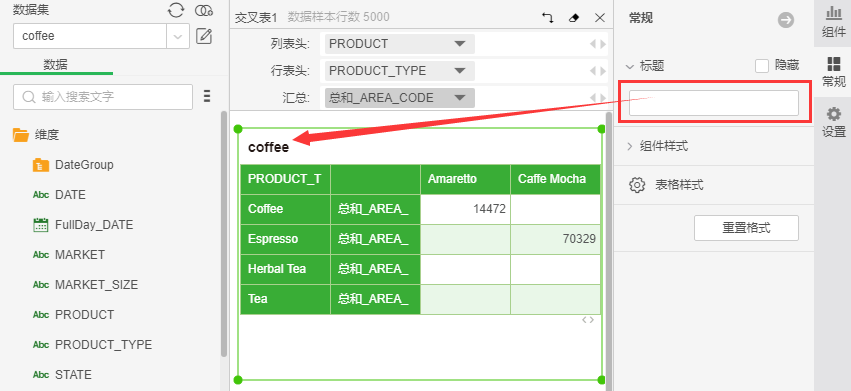Collapse the 标题 section
Image resolution: width=851 pixels, height=391 pixels.
tap(630, 66)
